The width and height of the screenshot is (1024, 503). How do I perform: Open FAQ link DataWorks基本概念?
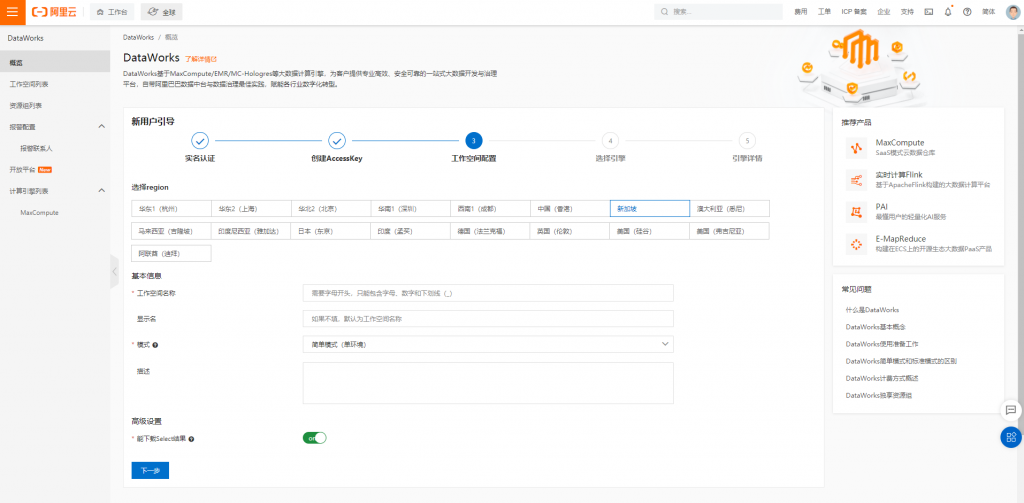coord(875,326)
